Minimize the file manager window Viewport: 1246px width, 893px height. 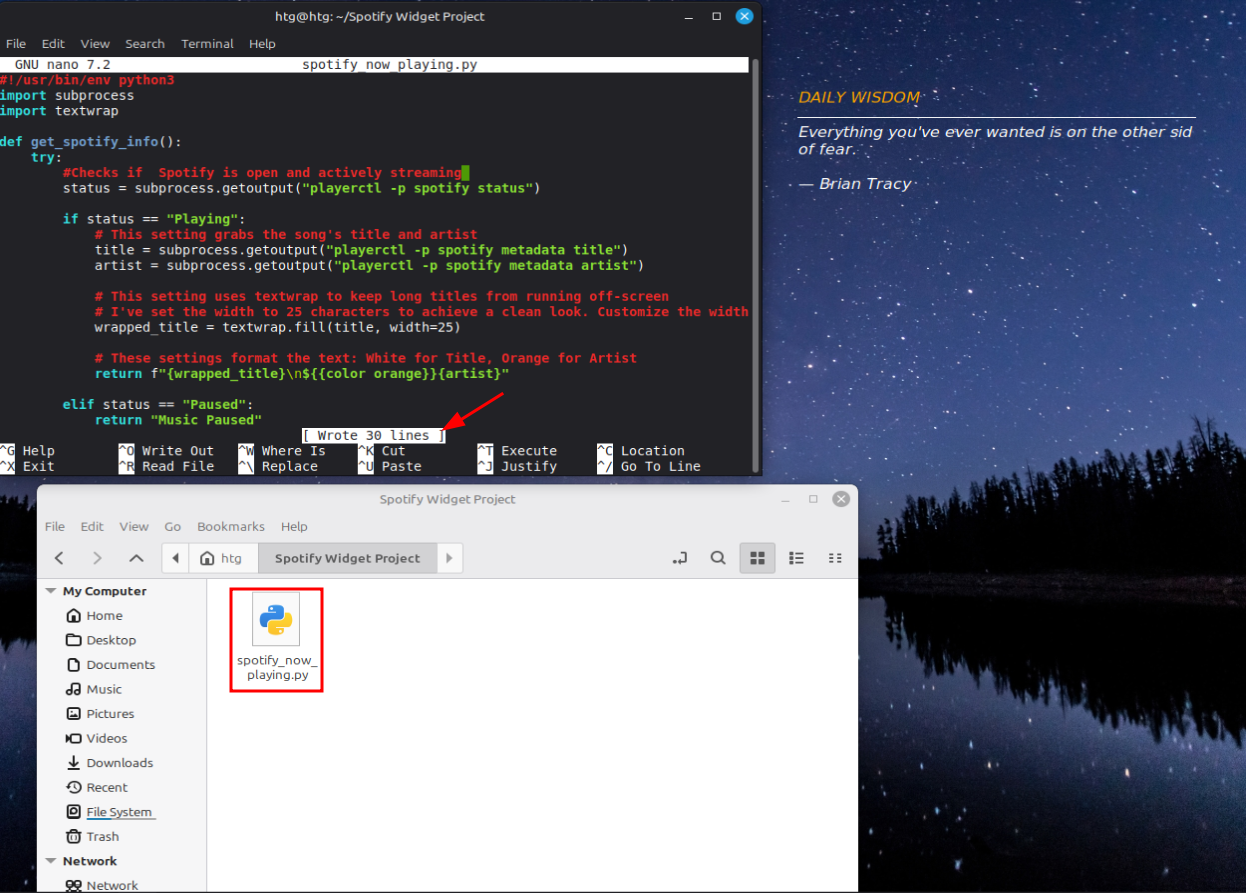[786, 499]
